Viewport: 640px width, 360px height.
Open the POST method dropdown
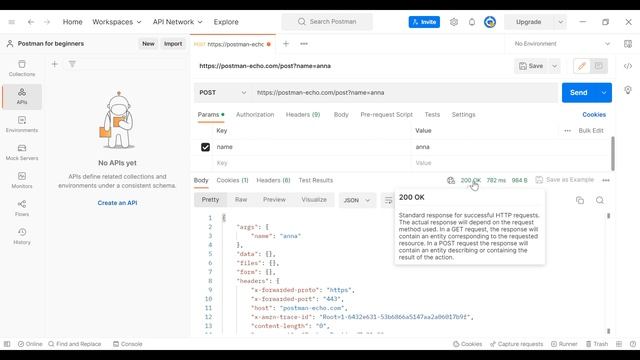[x=223, y=93]
